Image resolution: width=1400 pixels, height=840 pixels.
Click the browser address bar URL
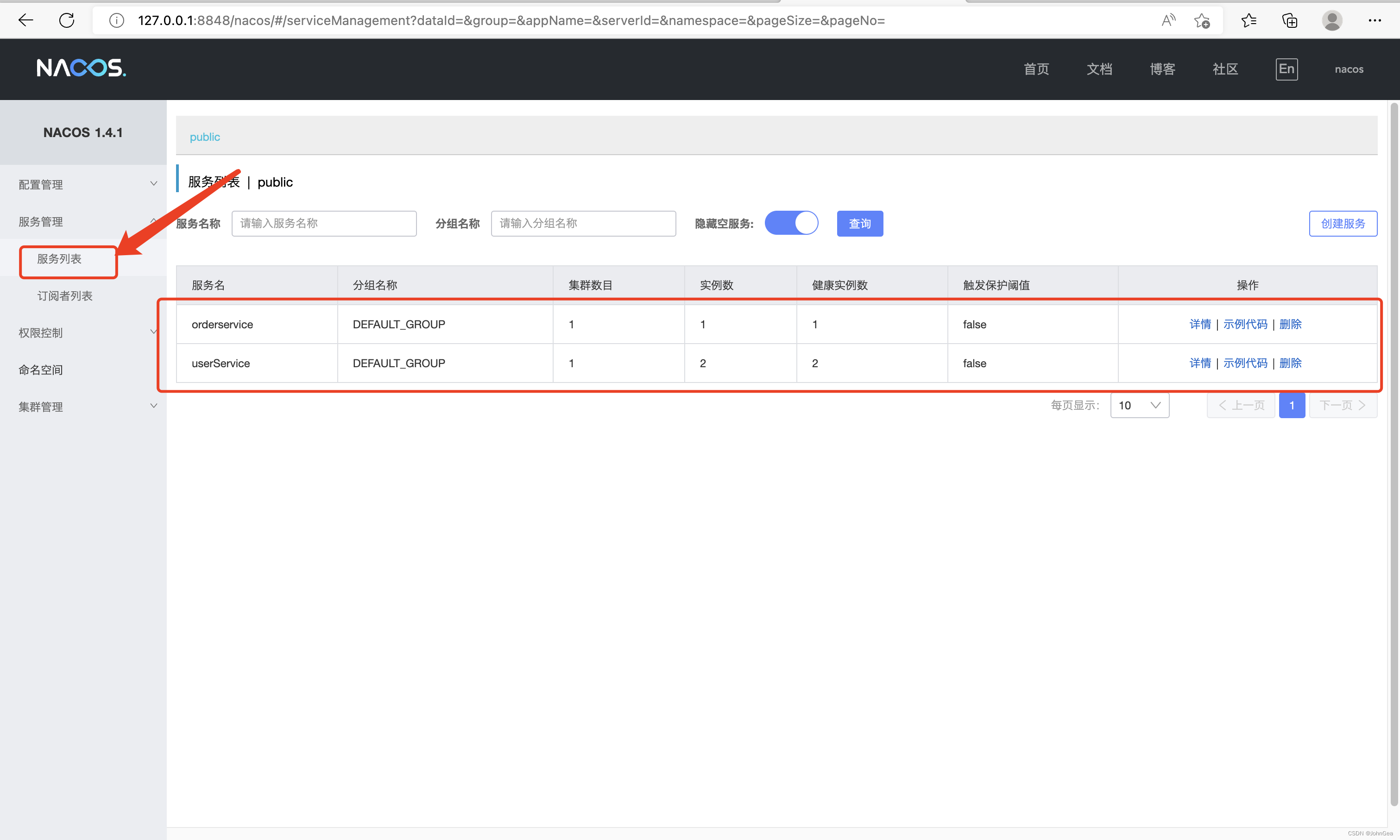[511, 20]
